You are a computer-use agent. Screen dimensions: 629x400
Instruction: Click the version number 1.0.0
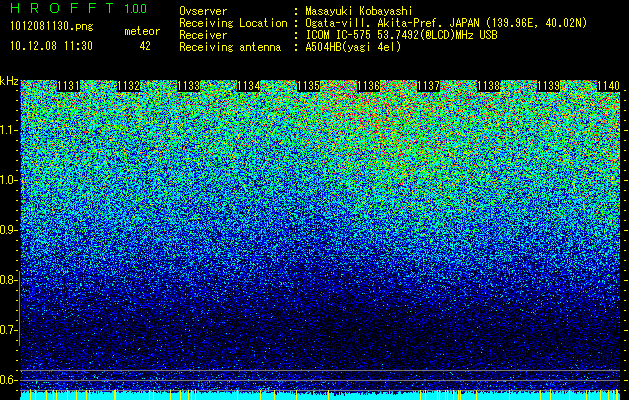136,9
